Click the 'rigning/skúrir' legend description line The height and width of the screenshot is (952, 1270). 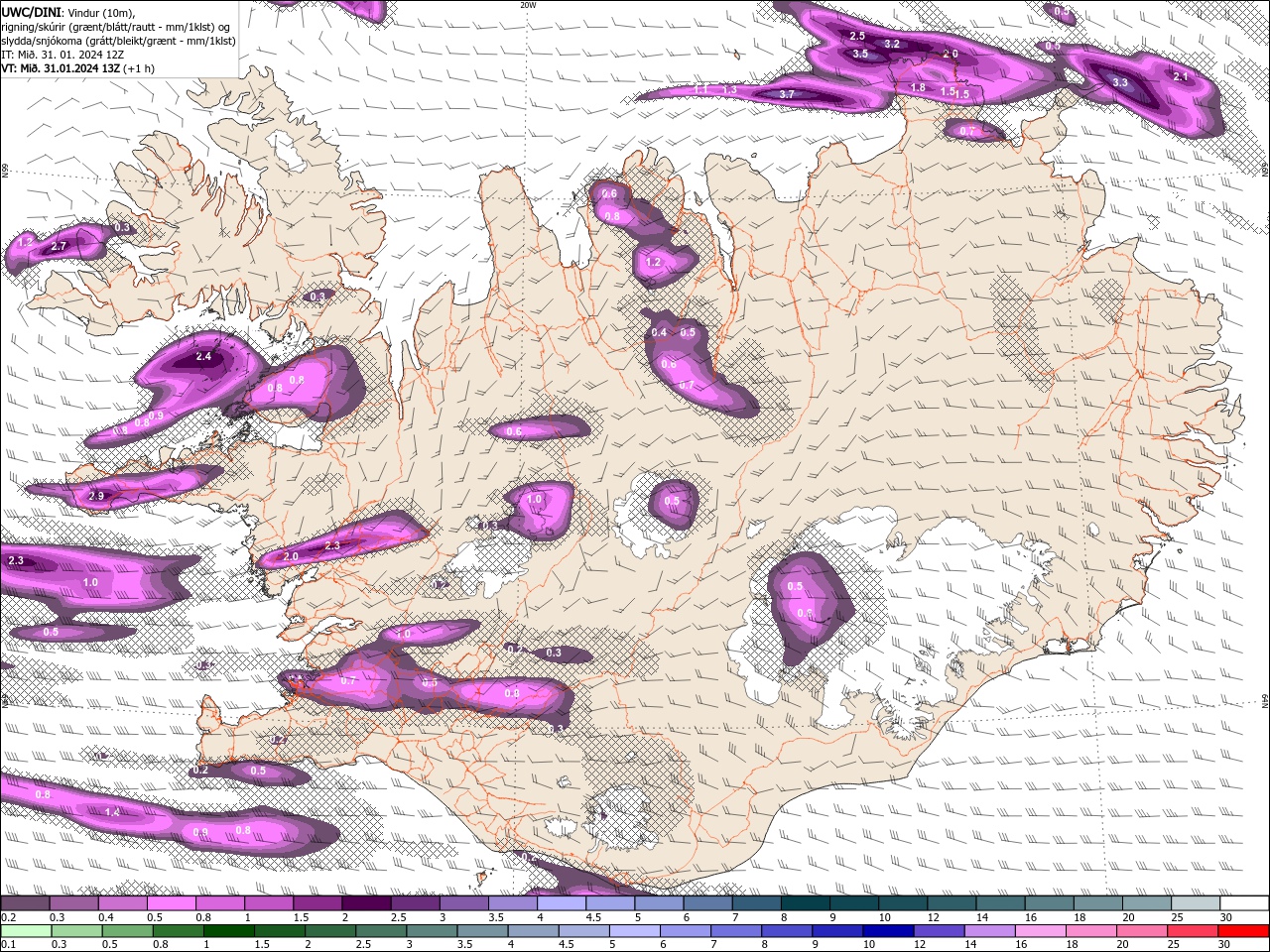pos(116,27)
